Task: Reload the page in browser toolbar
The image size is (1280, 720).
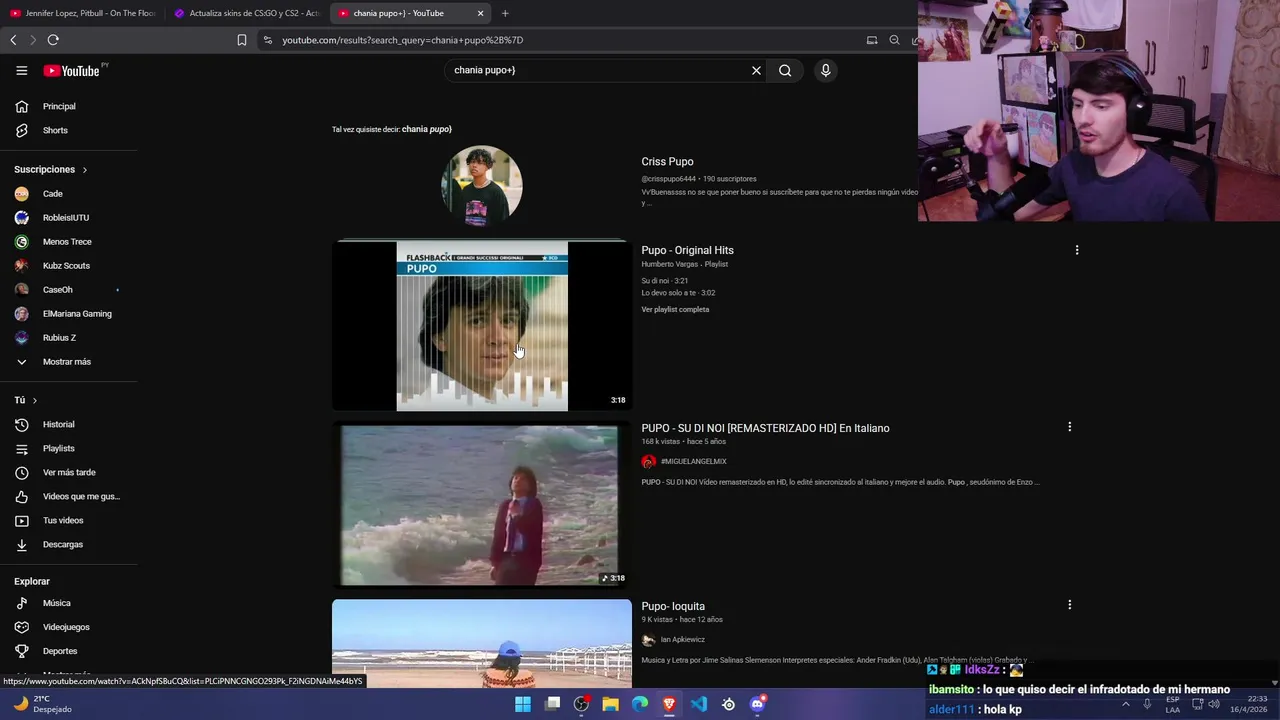Action: point(53,40)
